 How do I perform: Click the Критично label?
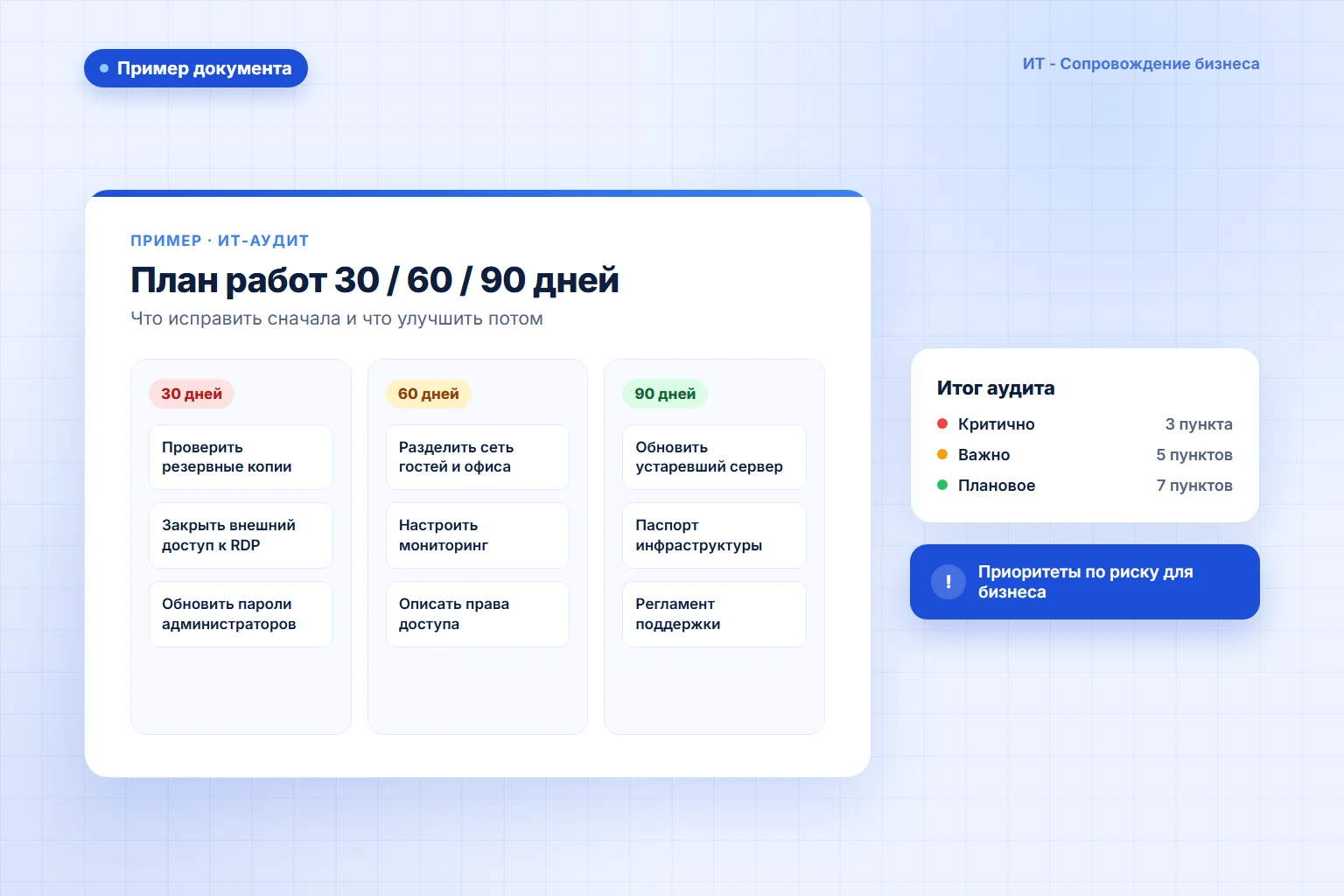click(x=997, y=423)
